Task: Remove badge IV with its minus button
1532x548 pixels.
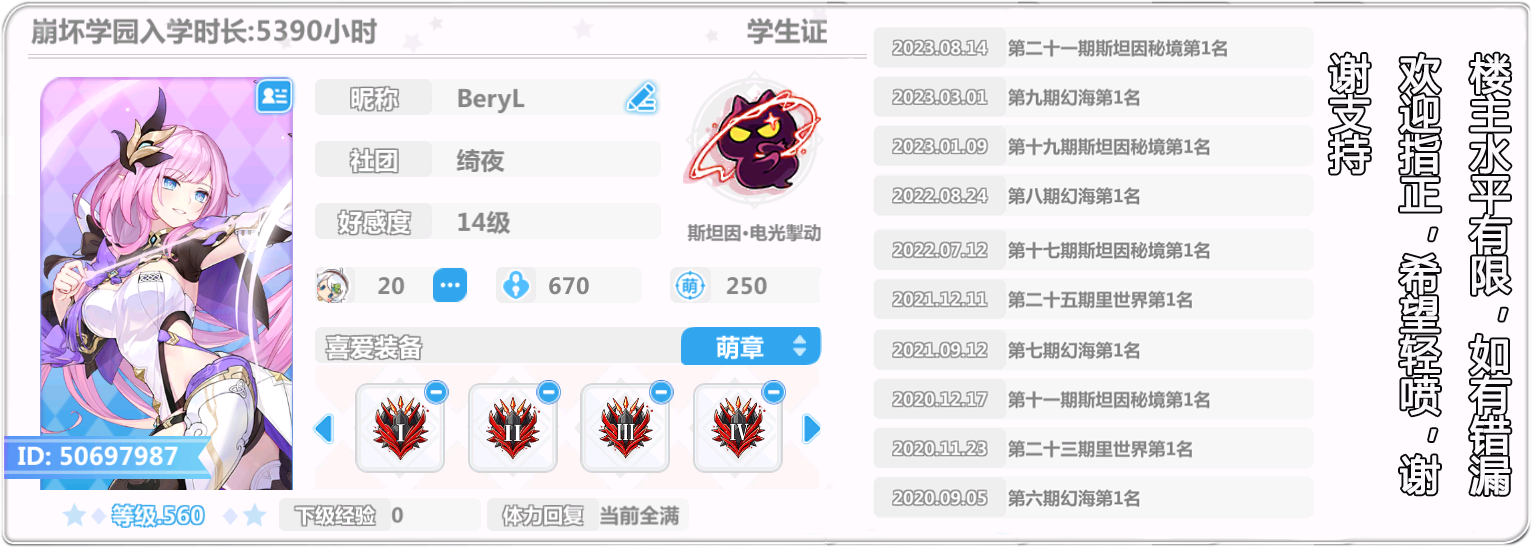Action: [774, 392]
